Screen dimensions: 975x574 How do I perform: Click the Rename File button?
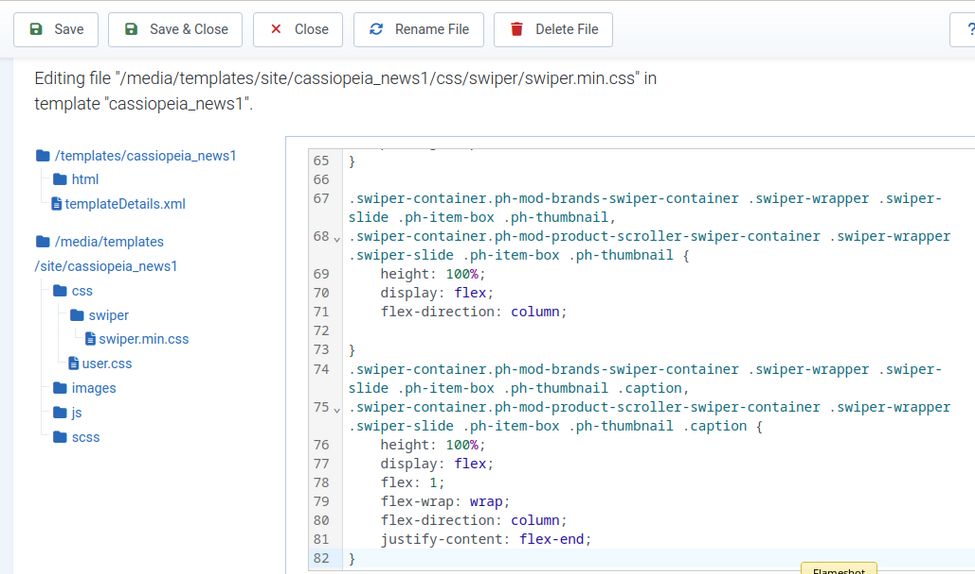tap(418, 29)
